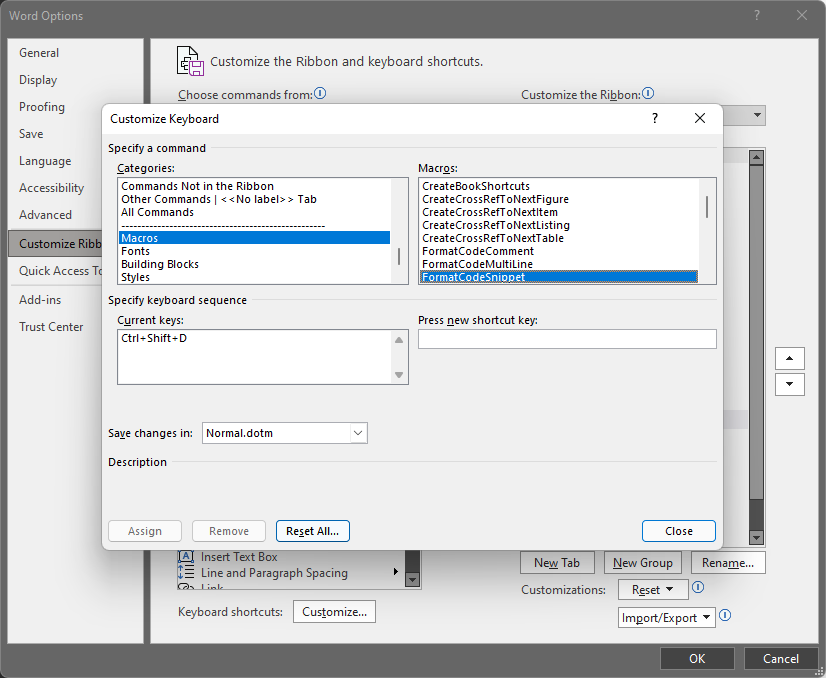Click the info icon next to Reset customizations
The height and width of the screenshot is (678, 826).
click(698, 587)
